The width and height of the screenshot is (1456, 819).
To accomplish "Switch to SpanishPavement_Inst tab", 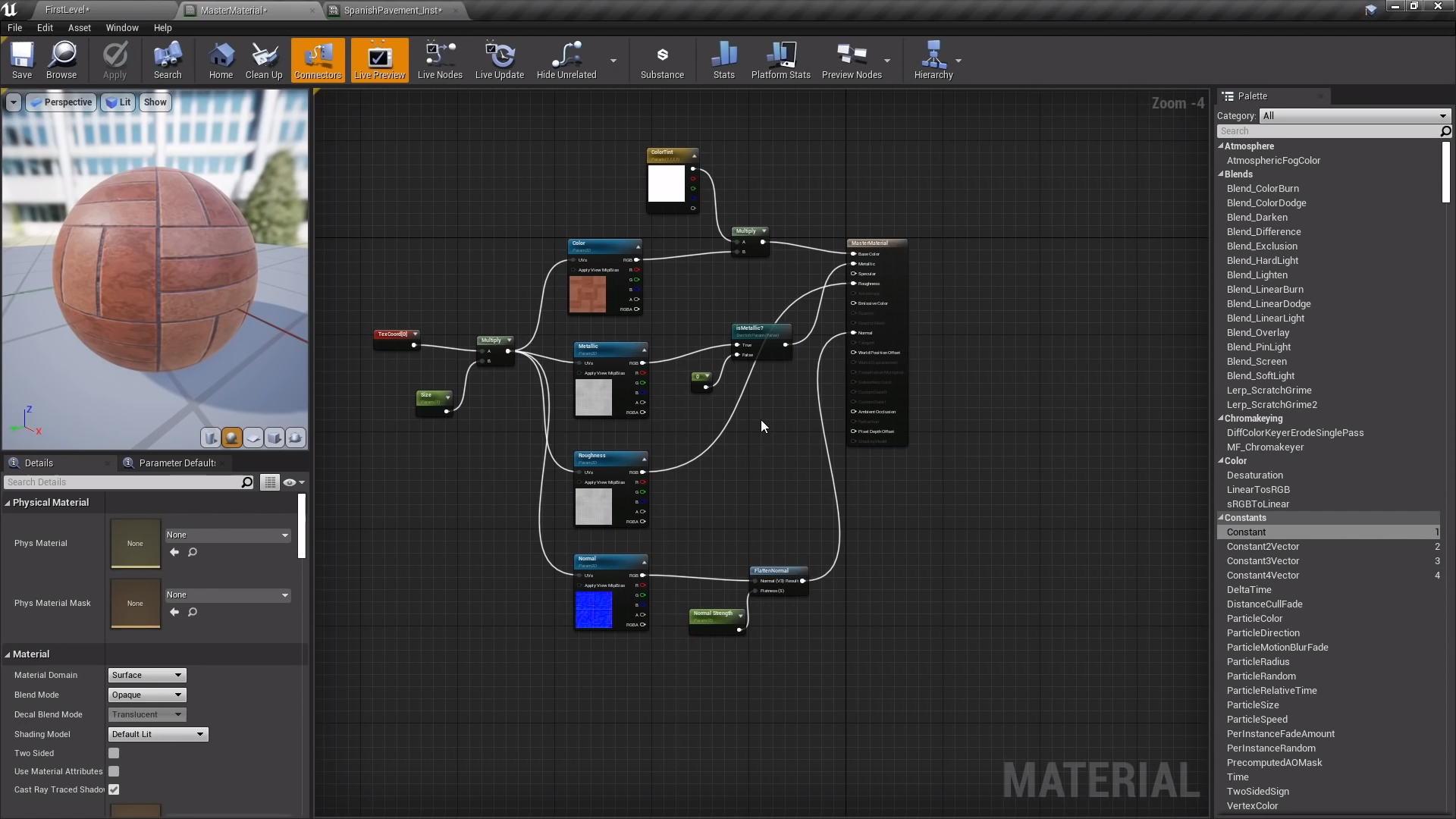I will pyautogui.click(x=392, y=11).
